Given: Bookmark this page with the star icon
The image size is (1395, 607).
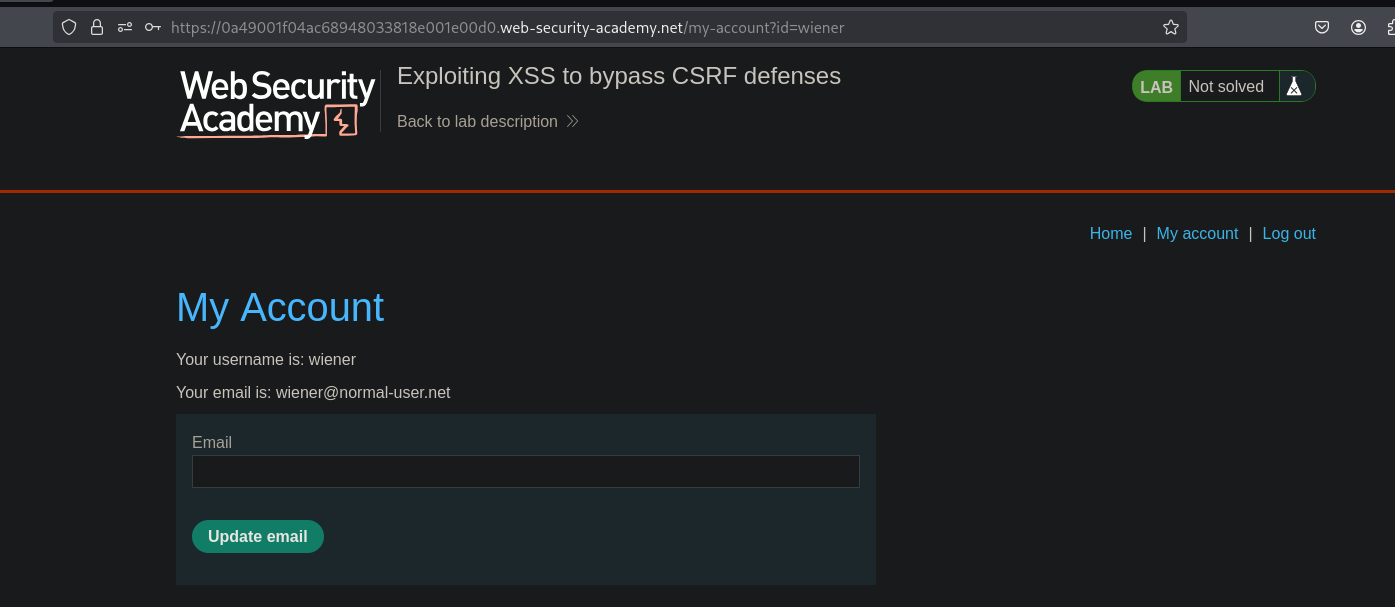Looking at the screenshot, I should coord(1171,28).
